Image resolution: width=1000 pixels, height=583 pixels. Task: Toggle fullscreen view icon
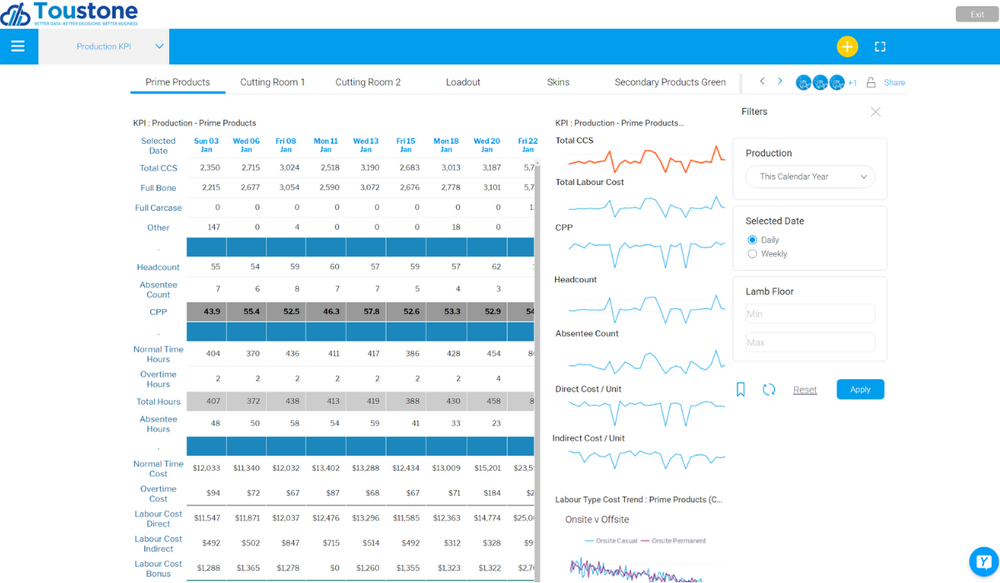point(880,47)
